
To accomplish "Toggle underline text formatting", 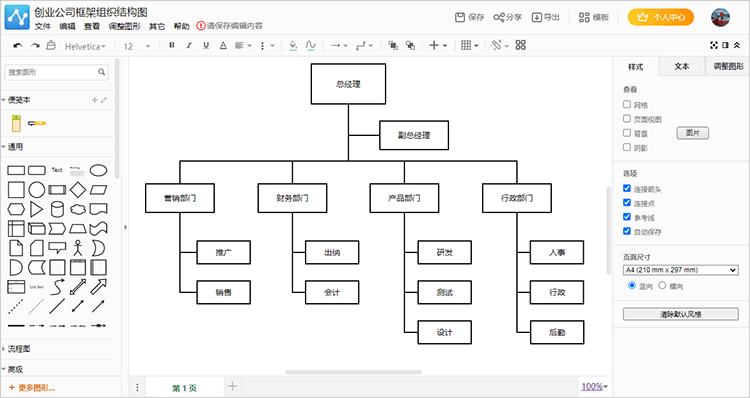I will click(x=206, y=45).
